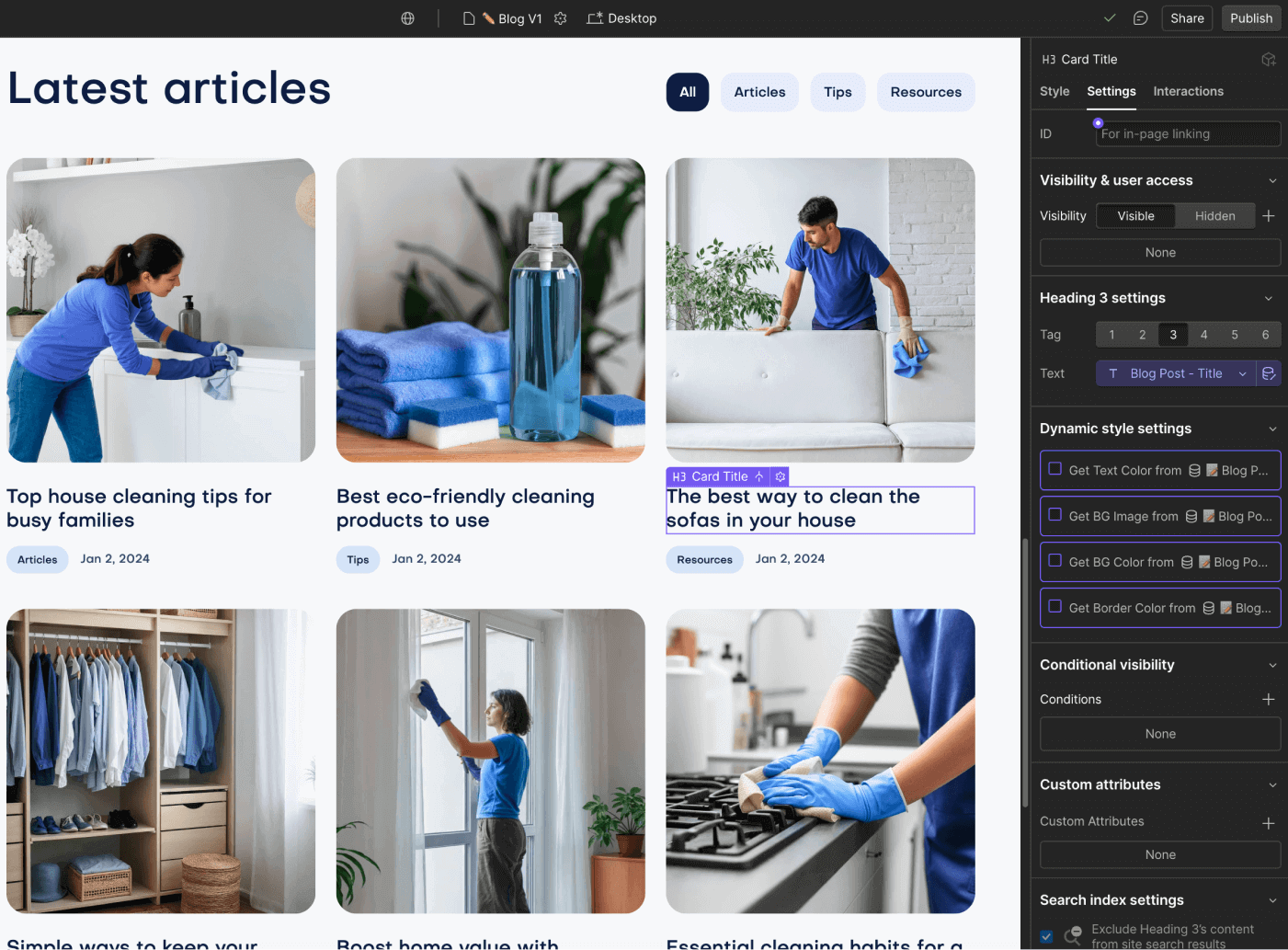Select the Resources filter tab
Image resolution: width=1288 pixels, height=950 pixels.
[x=926, y=92]
